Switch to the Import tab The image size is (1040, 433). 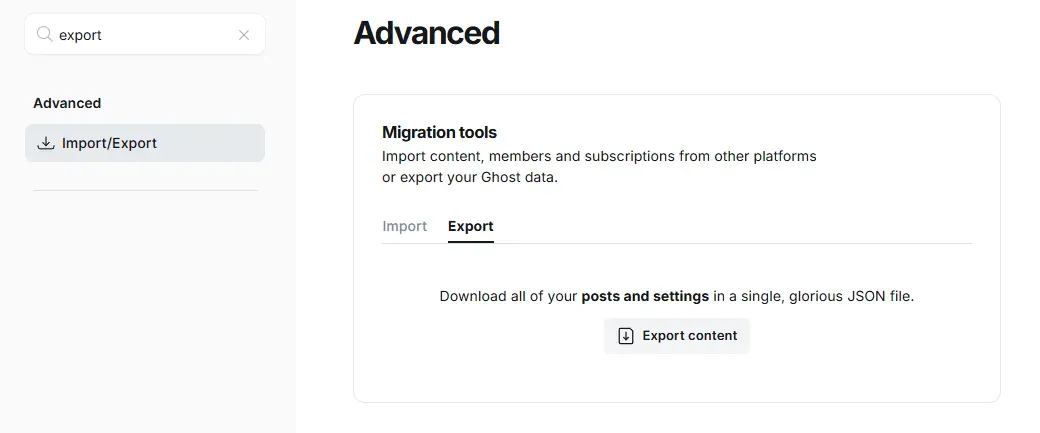404,226
